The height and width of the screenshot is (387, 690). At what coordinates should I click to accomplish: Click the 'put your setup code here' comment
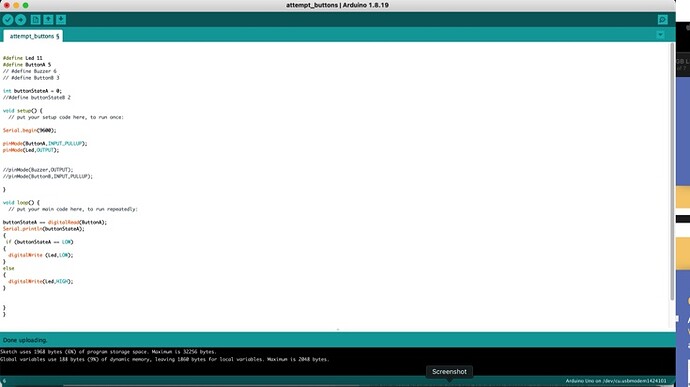[66, 117]
